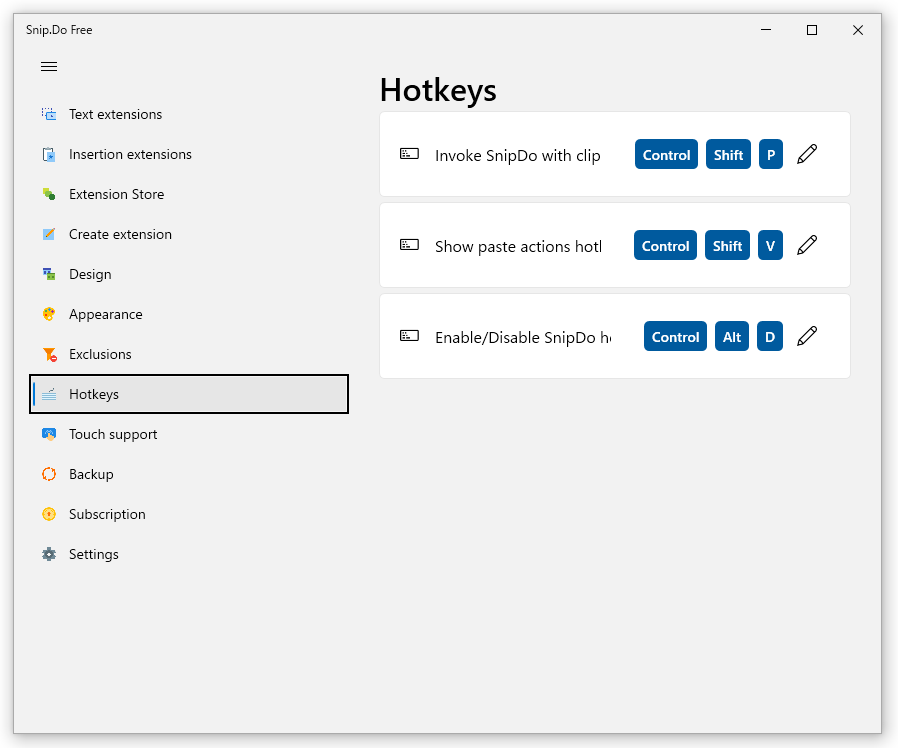Click 'Show paste actions hotl' label

(518, 246)
